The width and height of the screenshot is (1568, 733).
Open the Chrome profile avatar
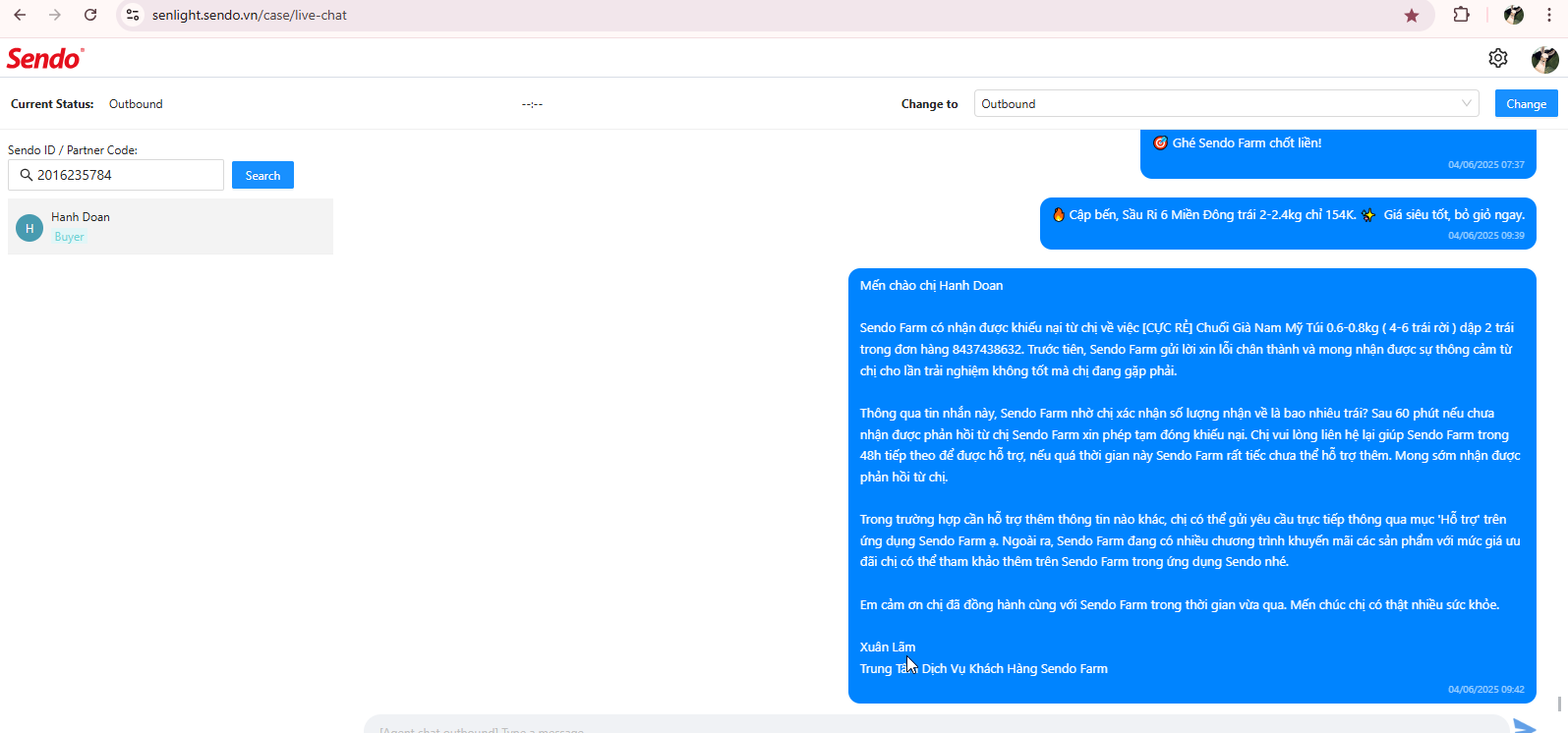click(x=1514, y=15)
